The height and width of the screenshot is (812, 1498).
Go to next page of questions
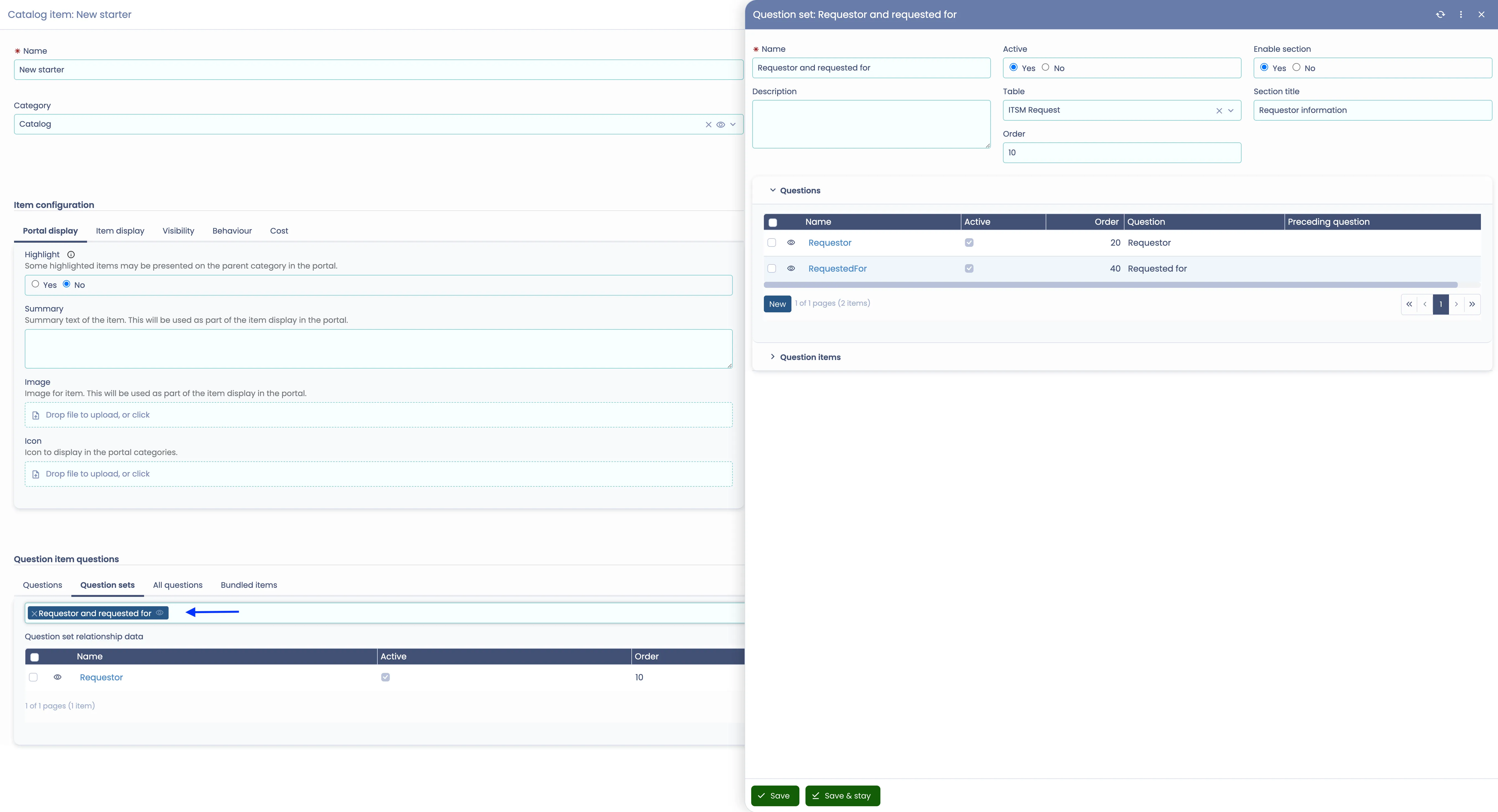point(1456,304)
